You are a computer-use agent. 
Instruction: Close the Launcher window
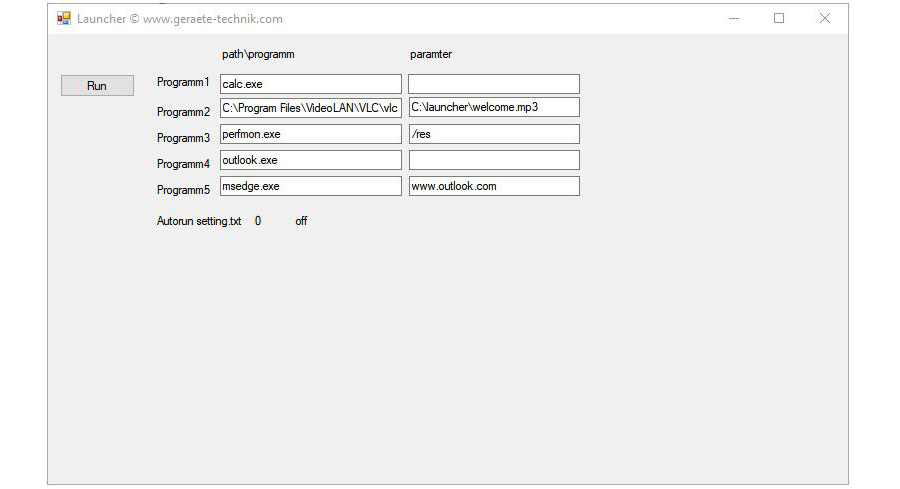coord(825,18)
